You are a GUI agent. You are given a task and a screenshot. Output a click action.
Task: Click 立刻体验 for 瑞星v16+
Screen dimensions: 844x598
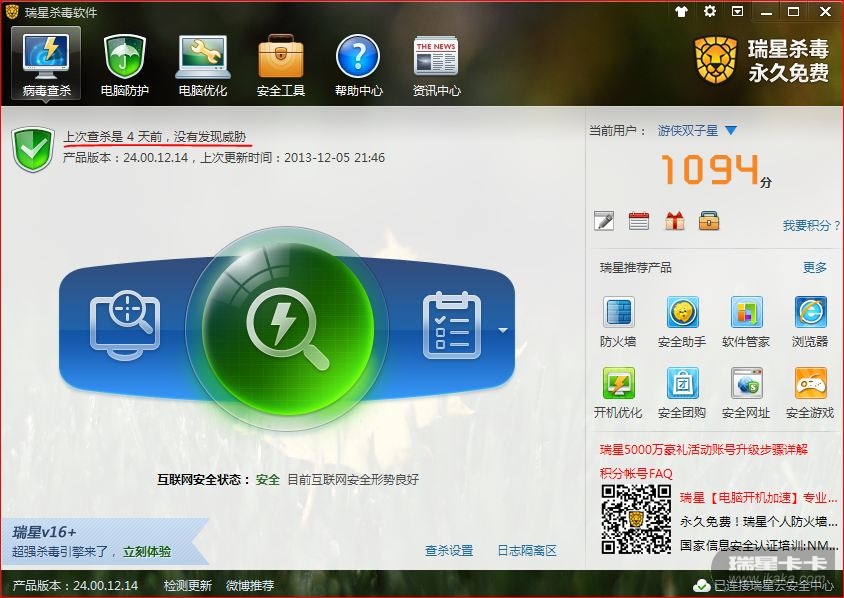[x=147, y=552]
